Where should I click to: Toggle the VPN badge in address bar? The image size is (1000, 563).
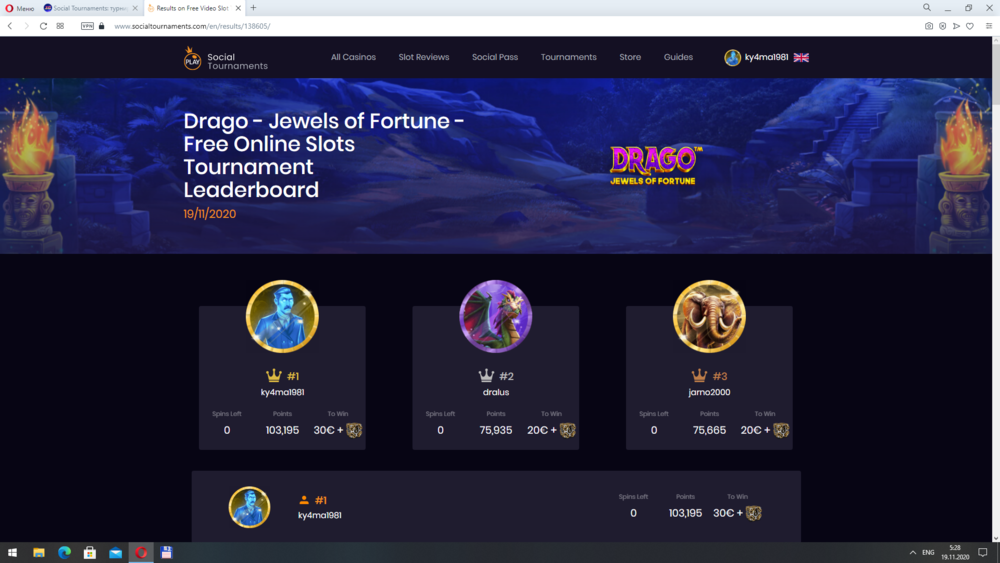coord(87,26)
